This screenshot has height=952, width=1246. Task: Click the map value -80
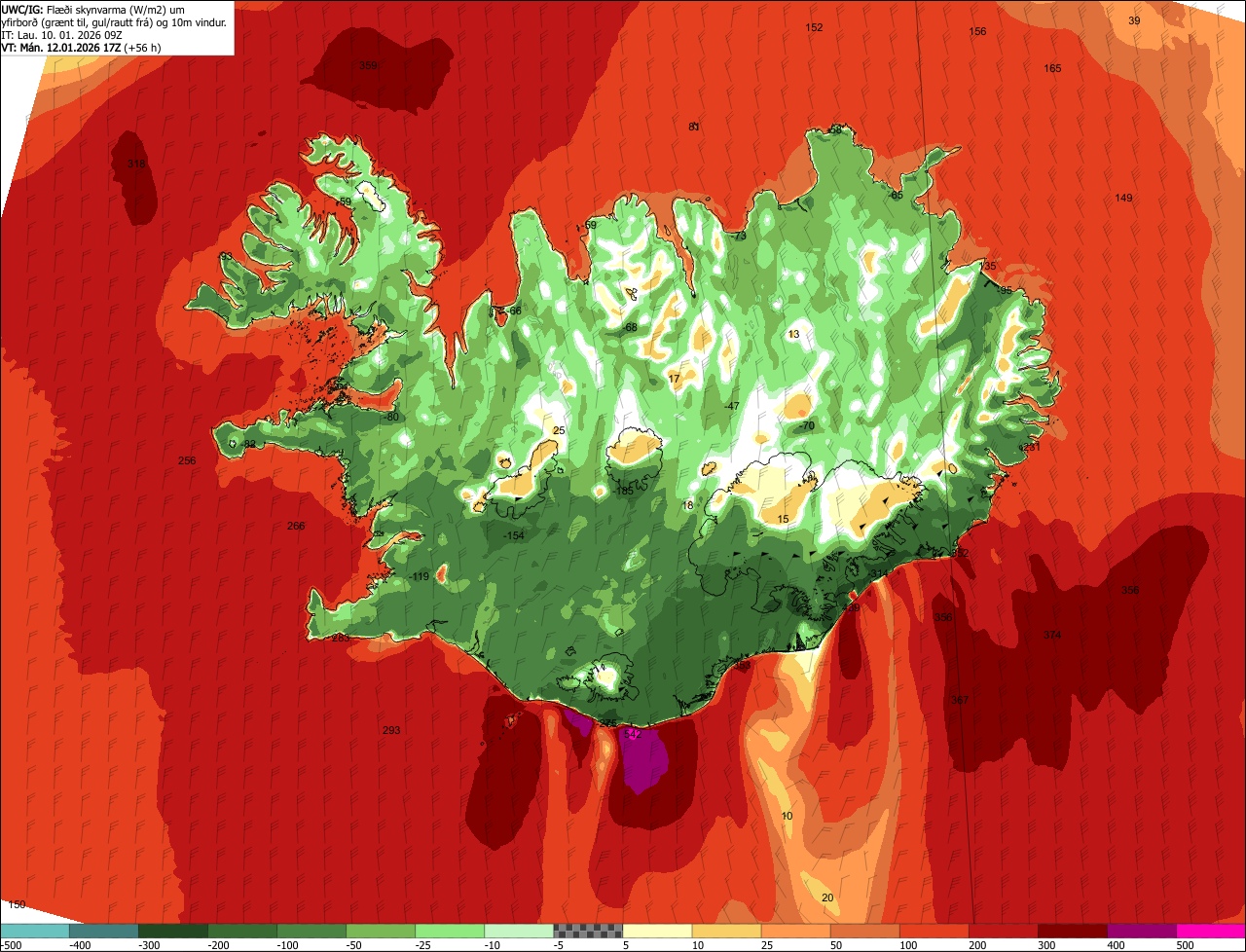391,418
